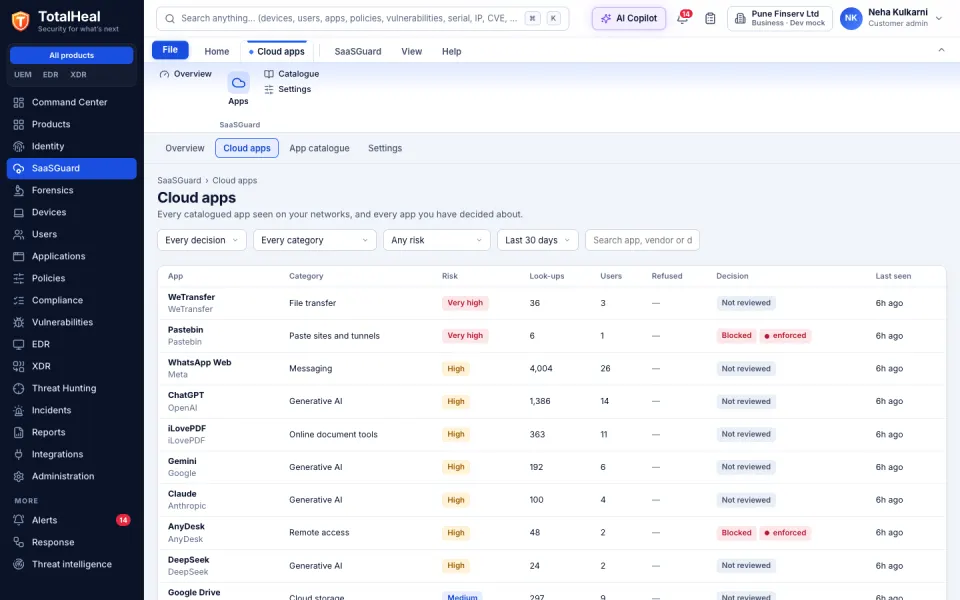The image size is (960, 600).
Task: Click Overview in the ribbon
Action: pyautogui.click(x=186, y=73)
